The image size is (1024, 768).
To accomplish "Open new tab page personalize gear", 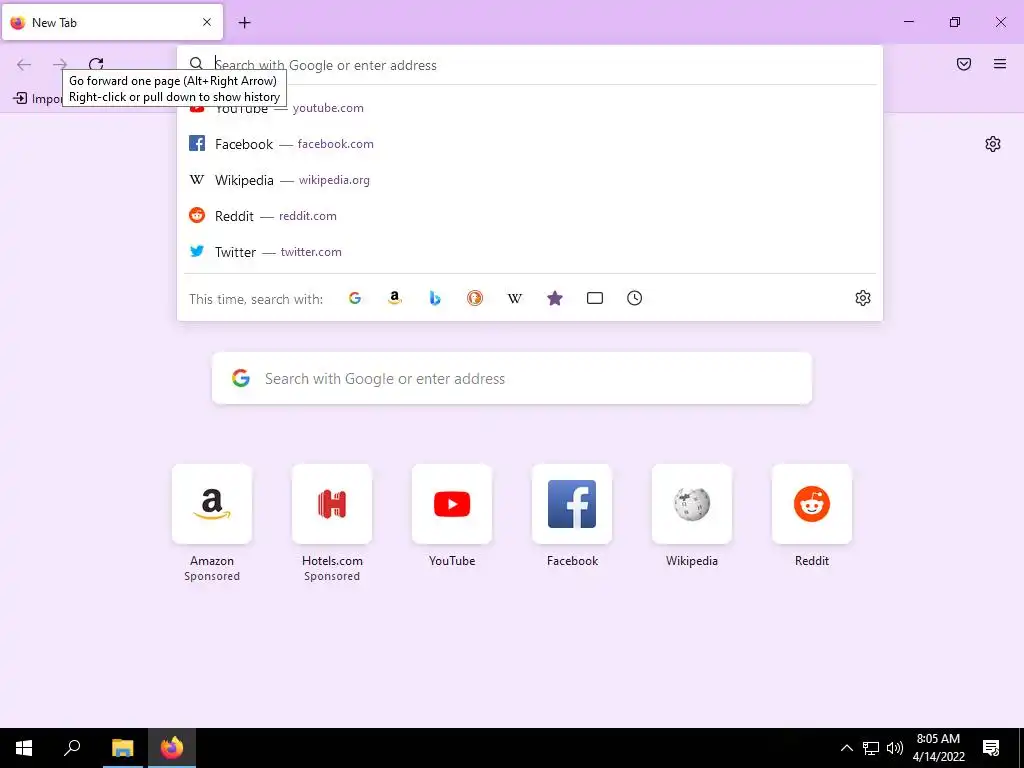I will (x=993, y=144).
